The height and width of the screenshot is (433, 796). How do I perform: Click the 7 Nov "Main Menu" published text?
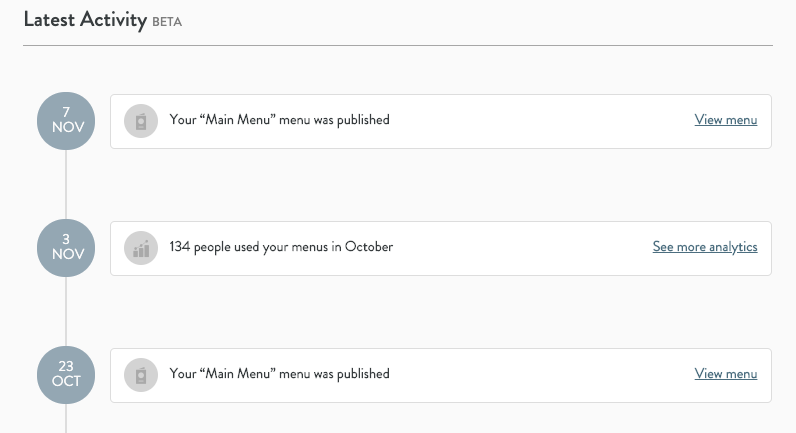(x=279, y=120)
